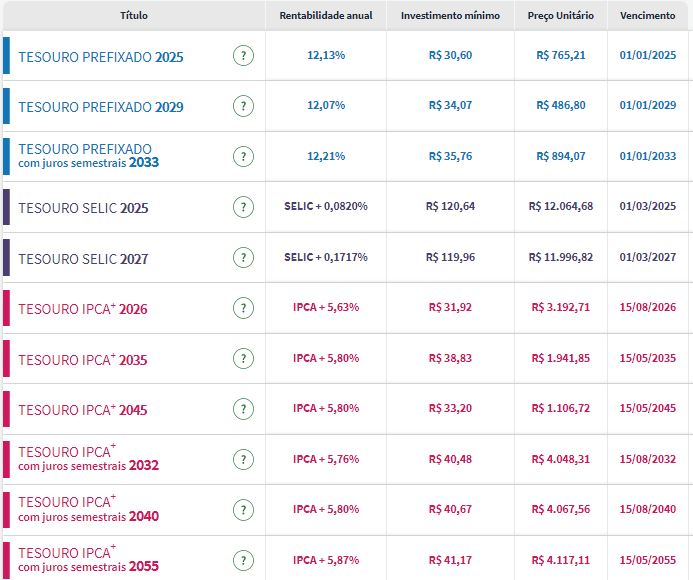Click the 12,13% rentabilidade value
Screen dimensions: 693x580
326,55
